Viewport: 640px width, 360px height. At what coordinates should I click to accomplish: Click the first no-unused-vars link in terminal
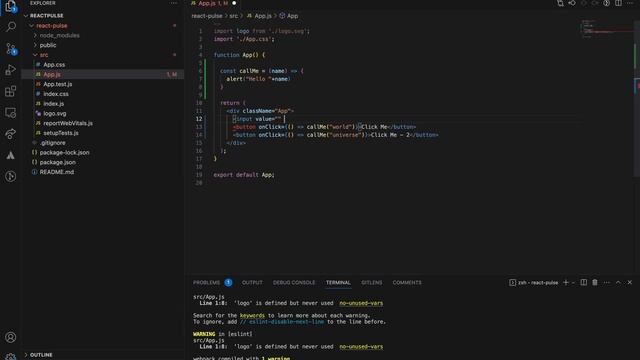pos(361,303)
